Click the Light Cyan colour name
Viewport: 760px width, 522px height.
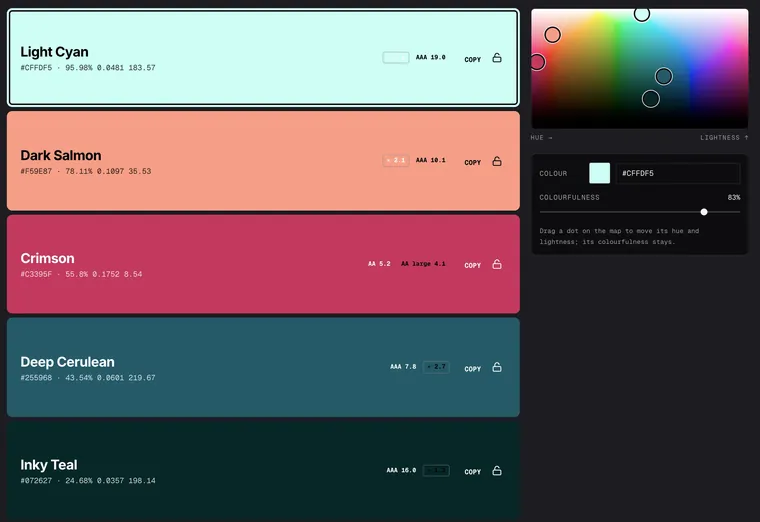point(54,52)
